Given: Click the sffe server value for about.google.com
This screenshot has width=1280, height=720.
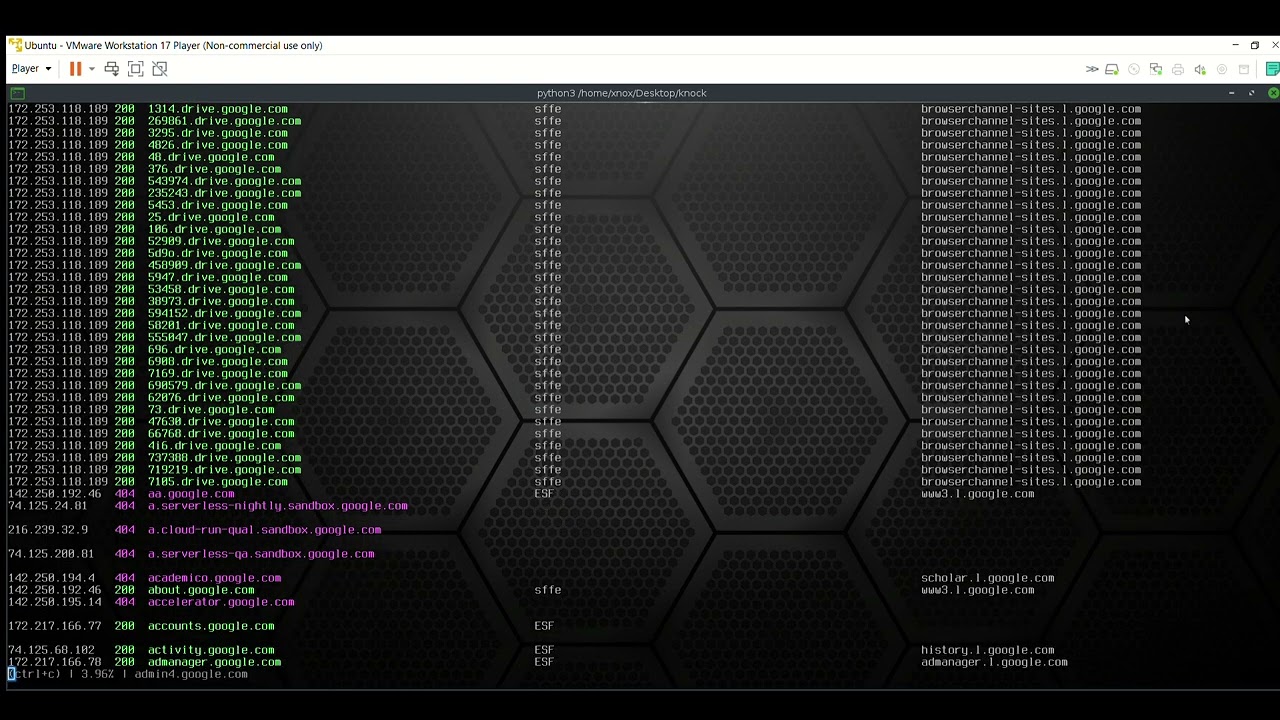Looking at the screenshot, I should (x=547, y=590).
